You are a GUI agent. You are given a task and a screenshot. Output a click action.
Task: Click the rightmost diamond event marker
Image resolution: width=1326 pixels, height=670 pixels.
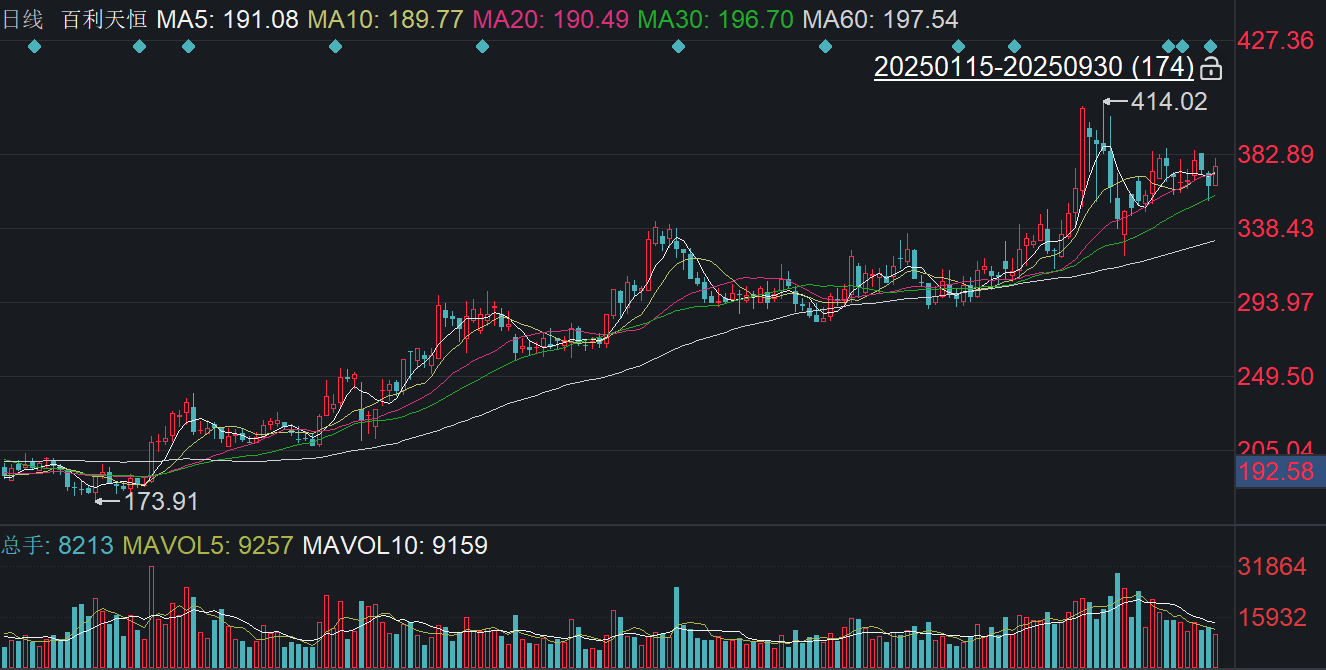coord(1211,46)
